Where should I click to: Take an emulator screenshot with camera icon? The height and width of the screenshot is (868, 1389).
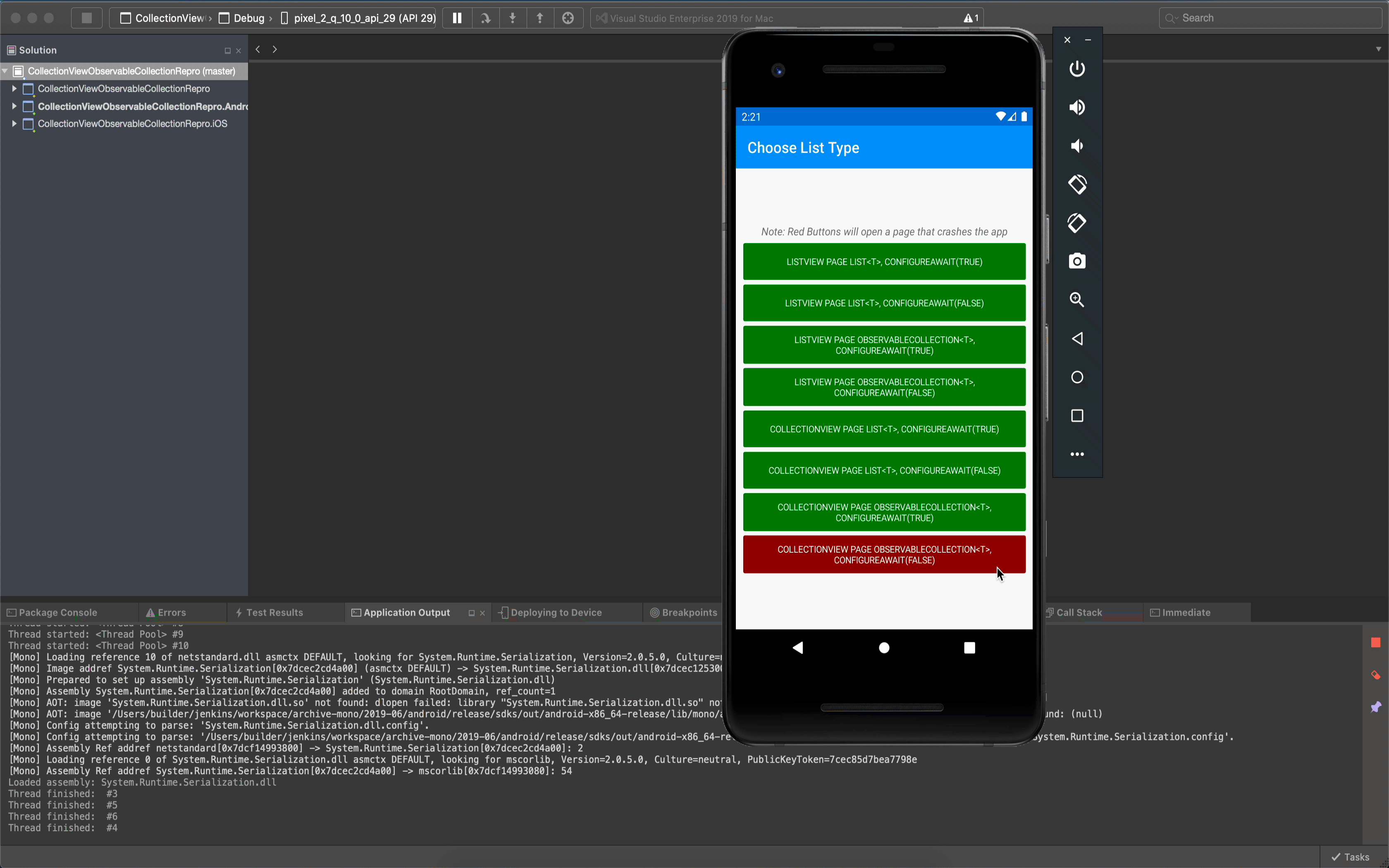click(x=1077, y=261)
